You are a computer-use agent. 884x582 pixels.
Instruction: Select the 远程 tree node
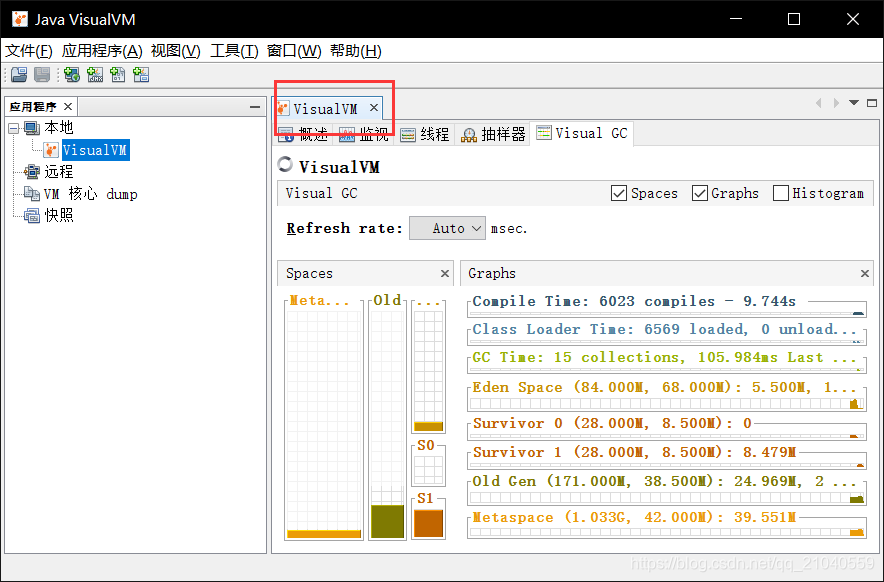[x=59, y=171]
